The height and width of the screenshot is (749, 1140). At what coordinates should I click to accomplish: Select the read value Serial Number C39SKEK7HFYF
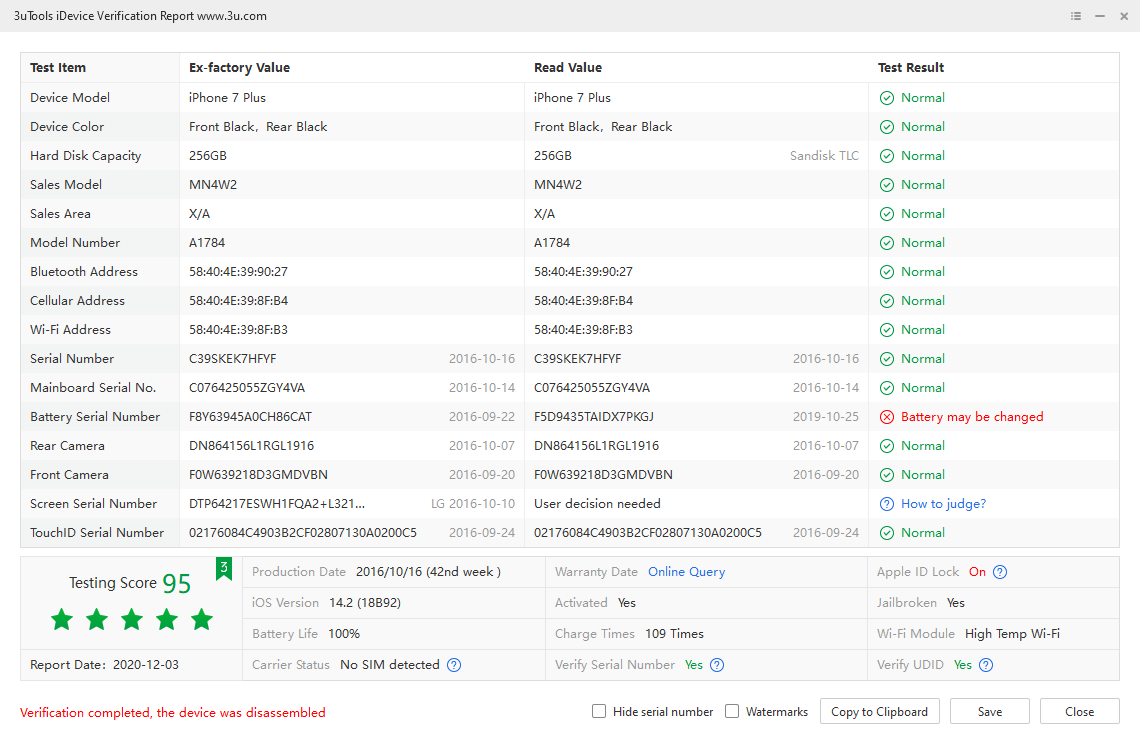pos(577,359)
